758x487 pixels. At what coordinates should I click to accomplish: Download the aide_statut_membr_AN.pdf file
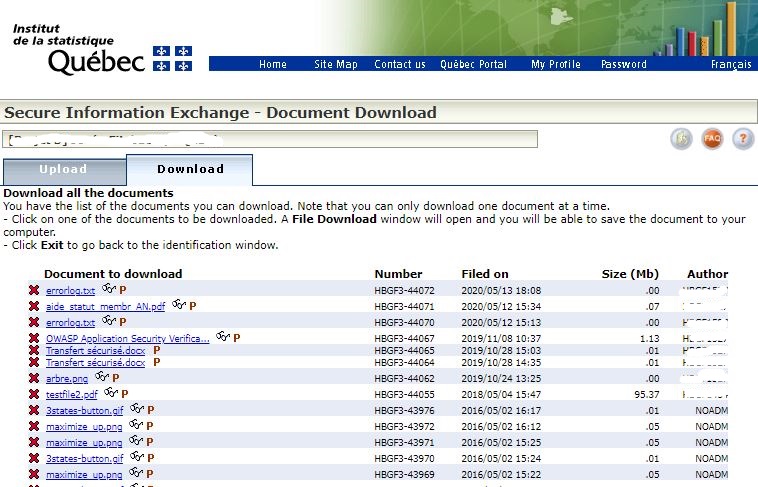coord(105,307)
